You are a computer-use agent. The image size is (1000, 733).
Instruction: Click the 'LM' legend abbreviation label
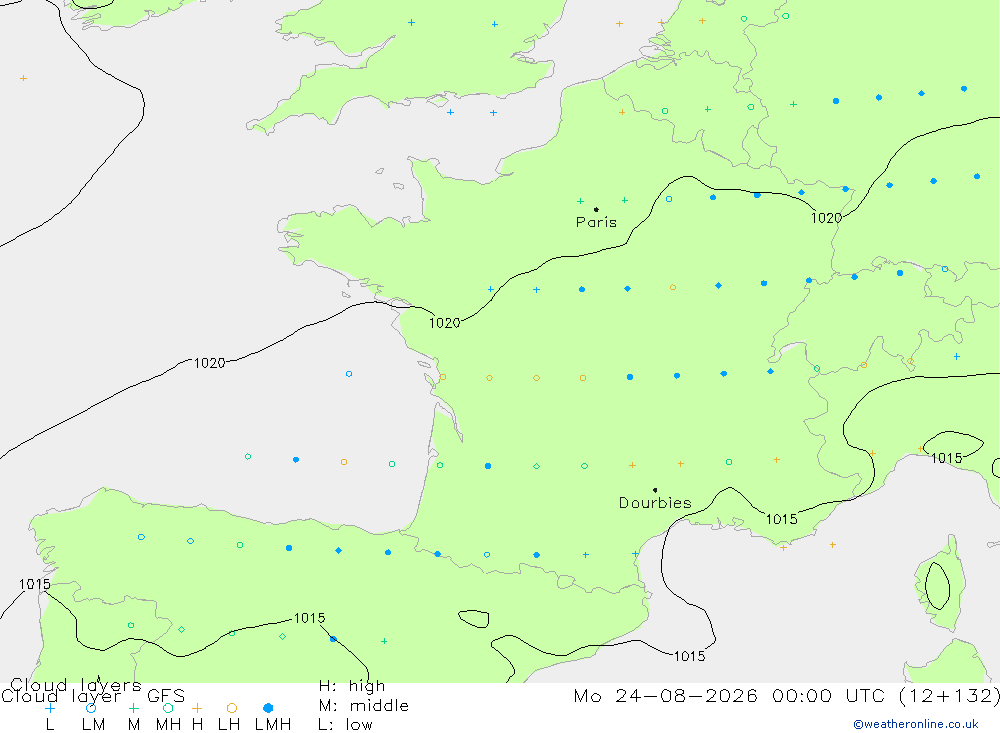[x=94, y=725]
